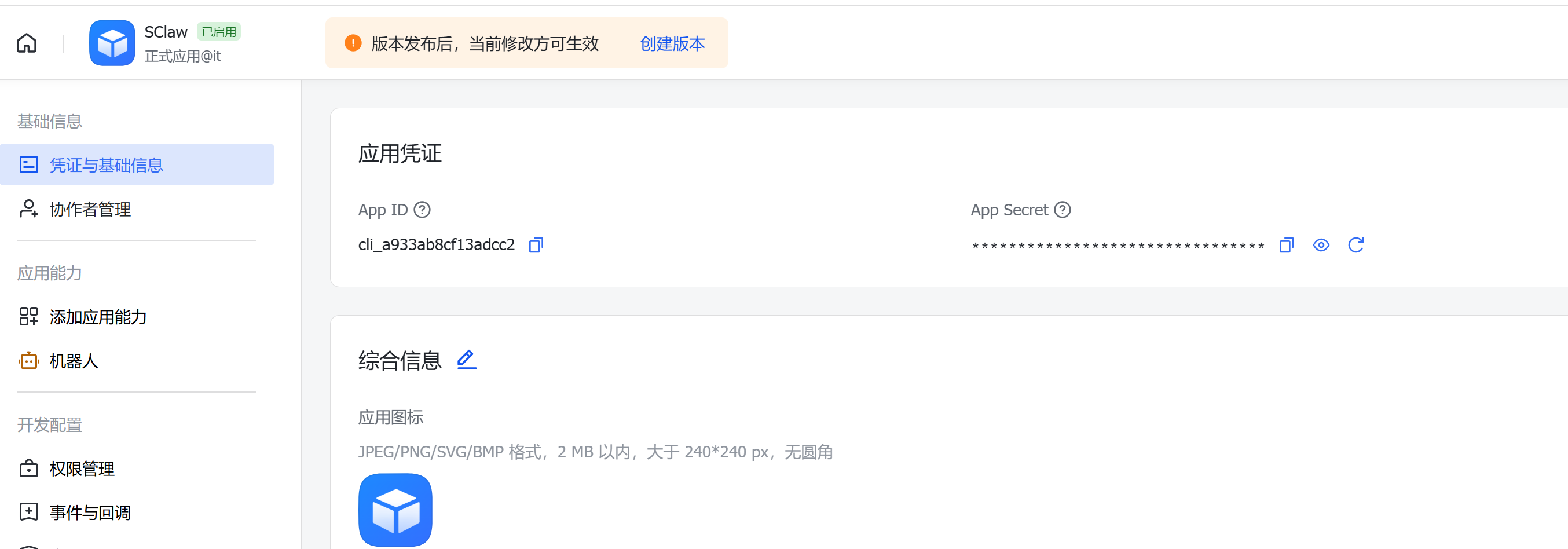
Task: Click the 创建版本 link
Action: click(x=672, y=44)
